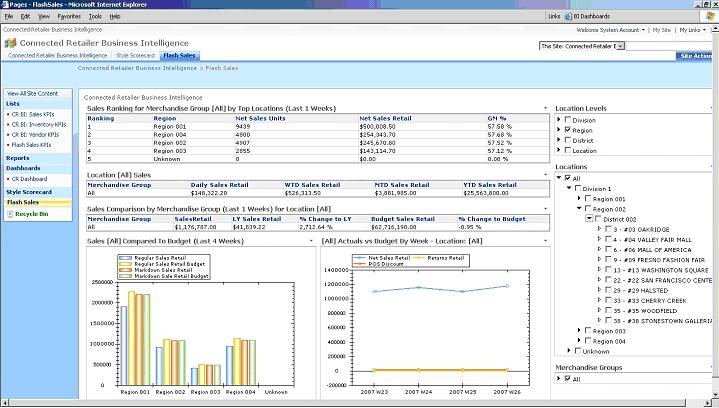Click the Internet Explorer page icon in the title bar
The height and width of the screenshot is (408, 719).
tap(6, 5)
